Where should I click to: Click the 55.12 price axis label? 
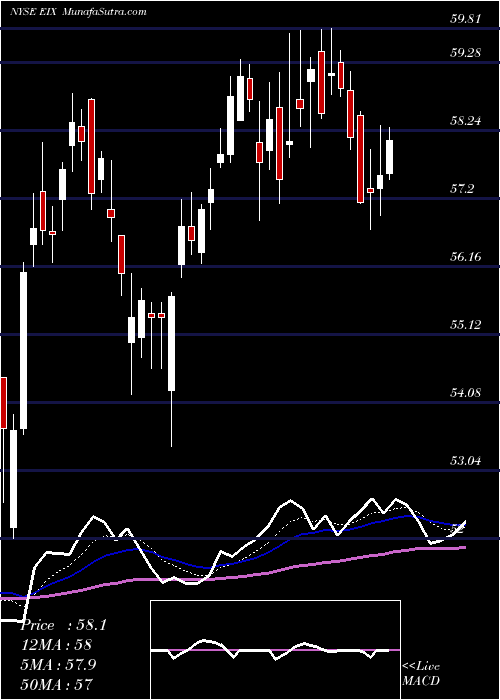click(465, 325)
